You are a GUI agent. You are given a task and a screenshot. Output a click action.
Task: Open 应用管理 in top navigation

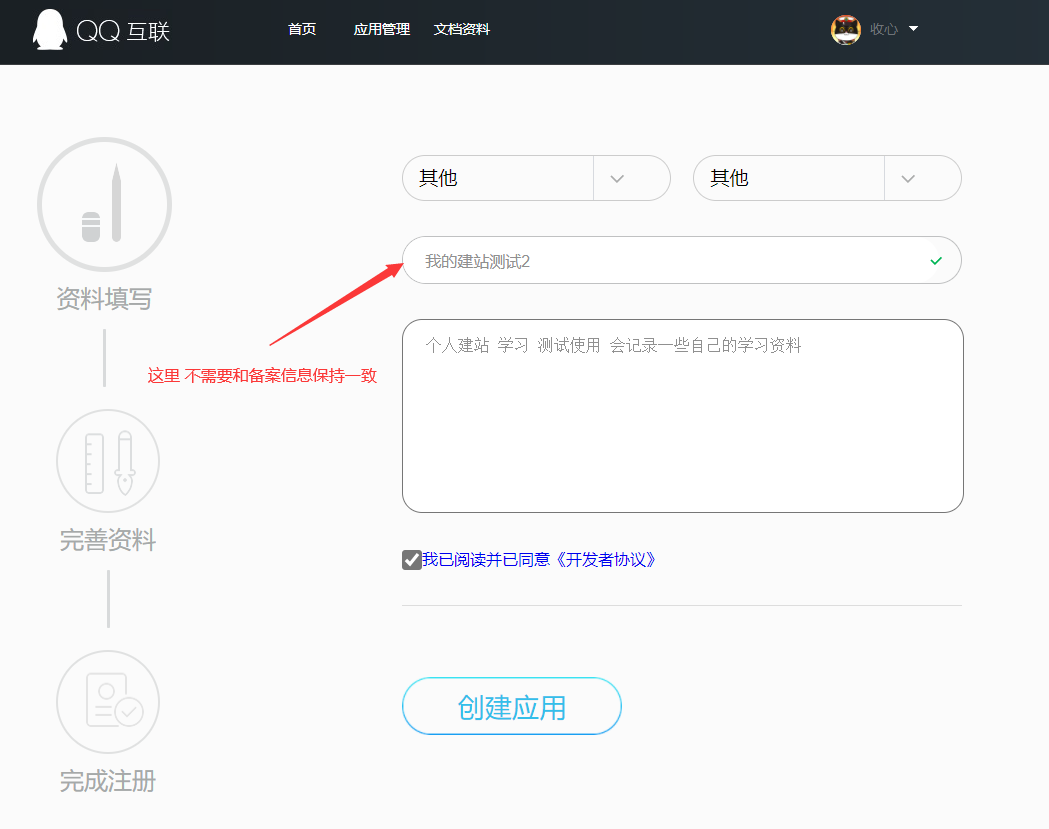(x=381, y=30)
